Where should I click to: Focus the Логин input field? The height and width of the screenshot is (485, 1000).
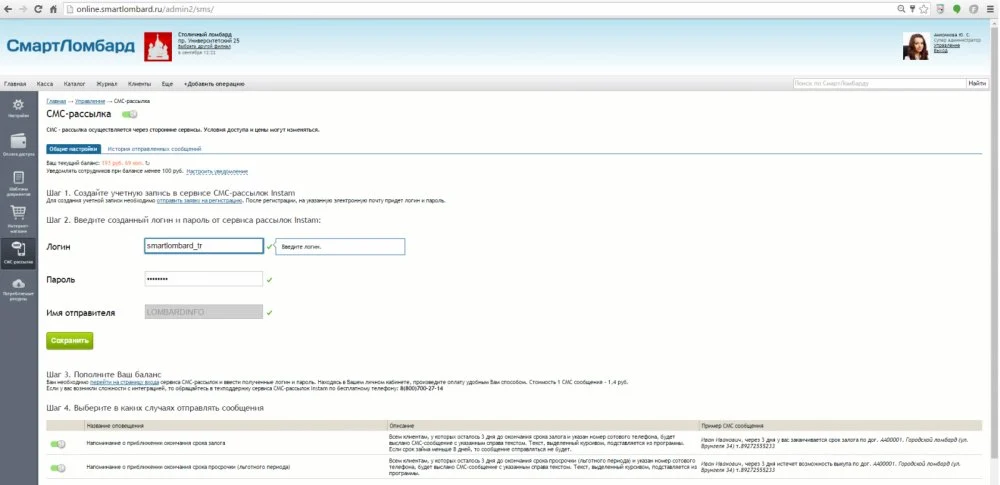pyautogui.click(x=204, y=246)
